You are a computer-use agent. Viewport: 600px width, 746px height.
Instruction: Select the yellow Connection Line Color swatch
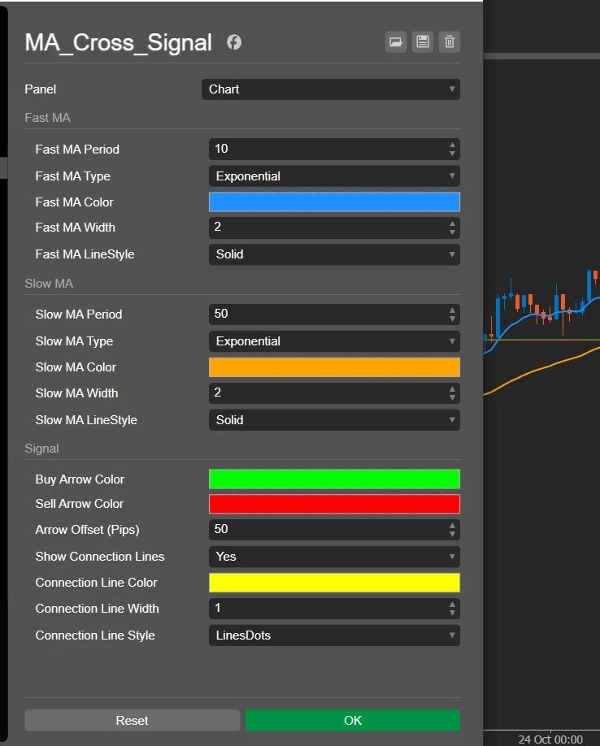(x=334, y=582)
